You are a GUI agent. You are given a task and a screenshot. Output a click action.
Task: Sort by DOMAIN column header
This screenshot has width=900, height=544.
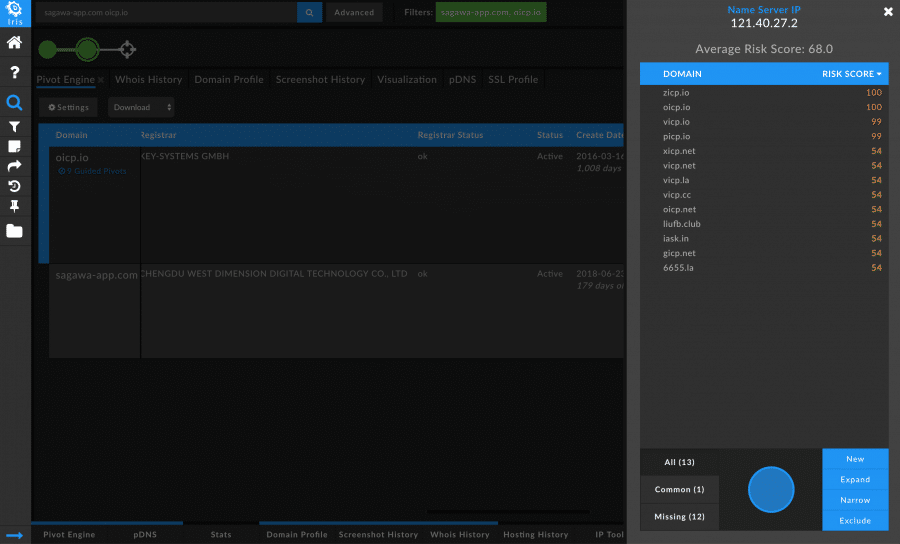[x=682, y=73]
